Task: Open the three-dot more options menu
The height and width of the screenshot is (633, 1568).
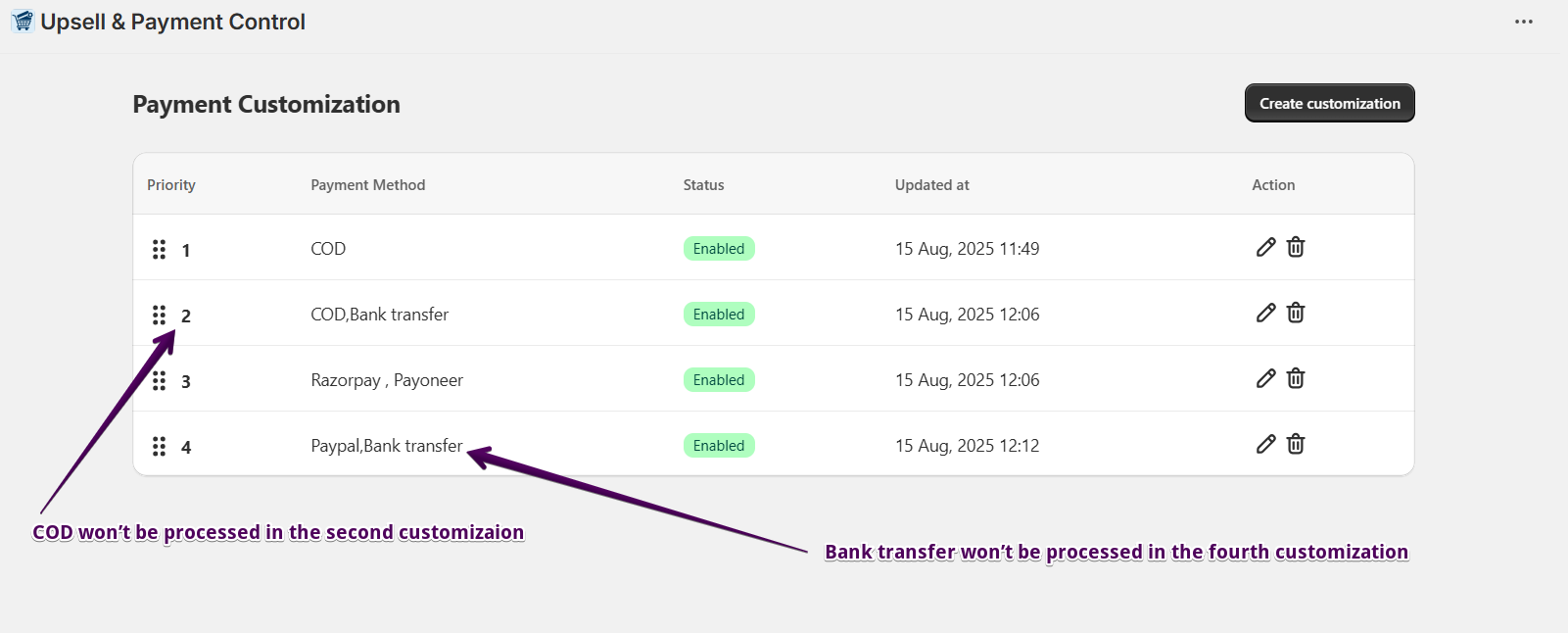Action: pos(1523,22)
